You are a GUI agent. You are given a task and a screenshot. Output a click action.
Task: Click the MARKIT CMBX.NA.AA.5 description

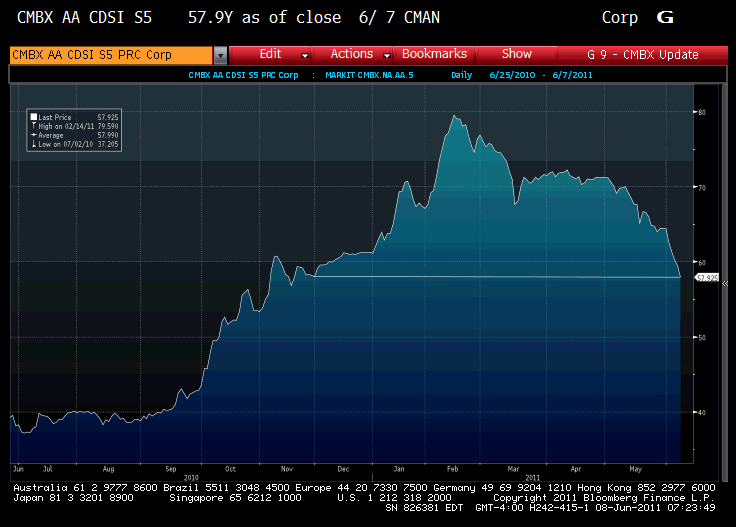pyautogui.click(x=369, y=75)
